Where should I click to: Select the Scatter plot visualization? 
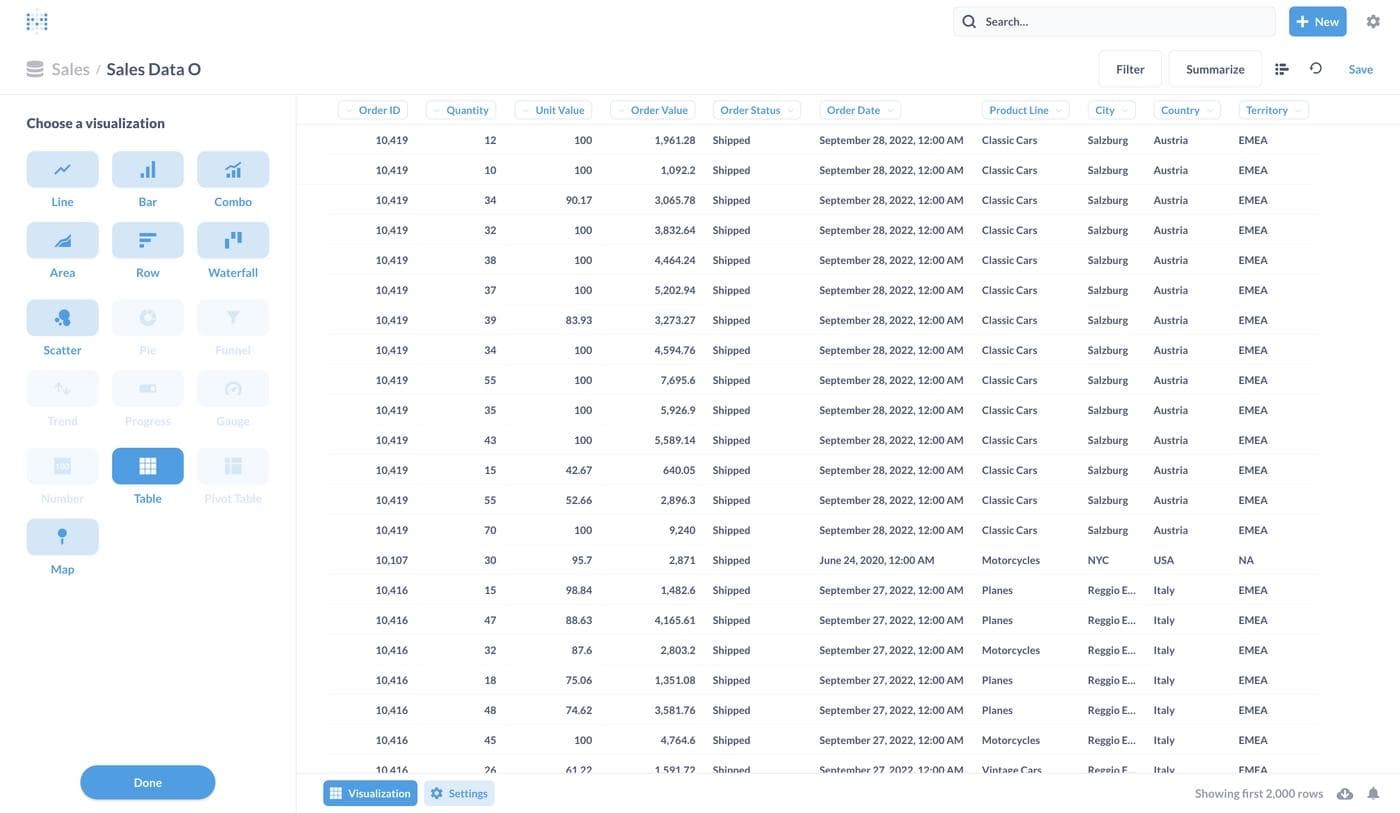pyautogui.click(x=62, y=318)
